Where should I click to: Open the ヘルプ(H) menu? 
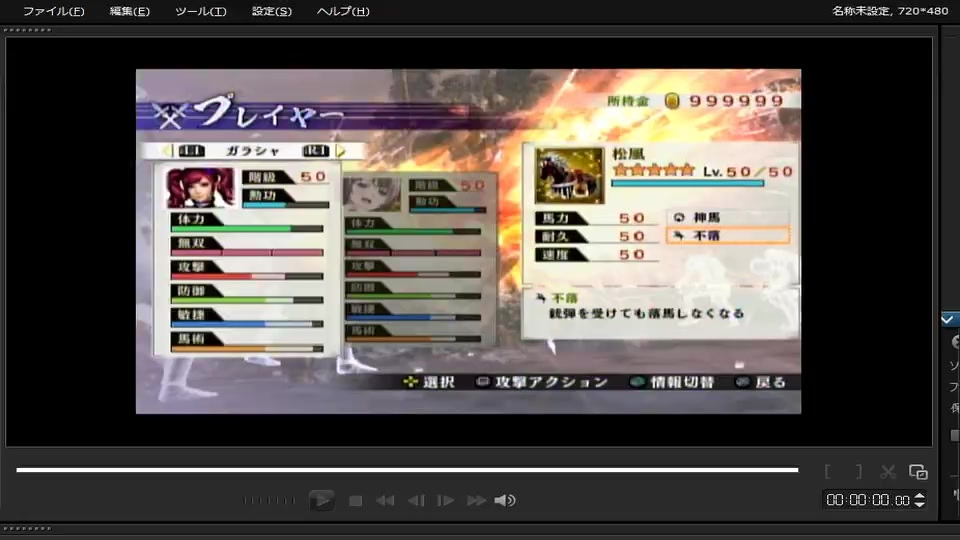pos(343,11)
